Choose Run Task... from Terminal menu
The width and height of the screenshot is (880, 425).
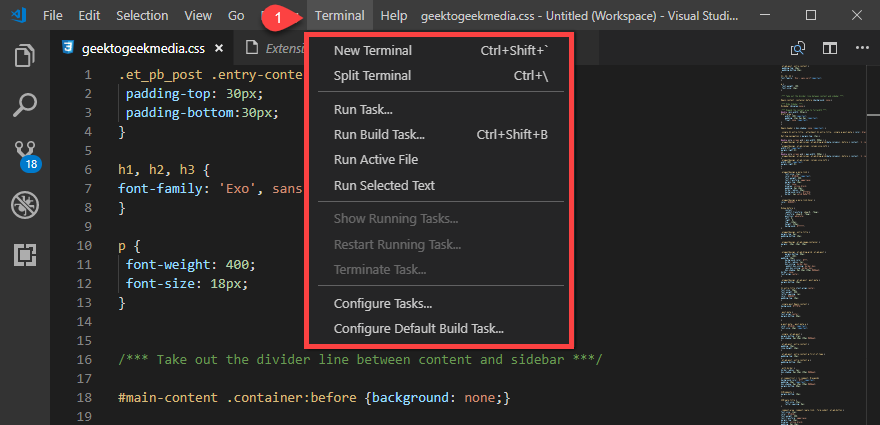(441, 109)
